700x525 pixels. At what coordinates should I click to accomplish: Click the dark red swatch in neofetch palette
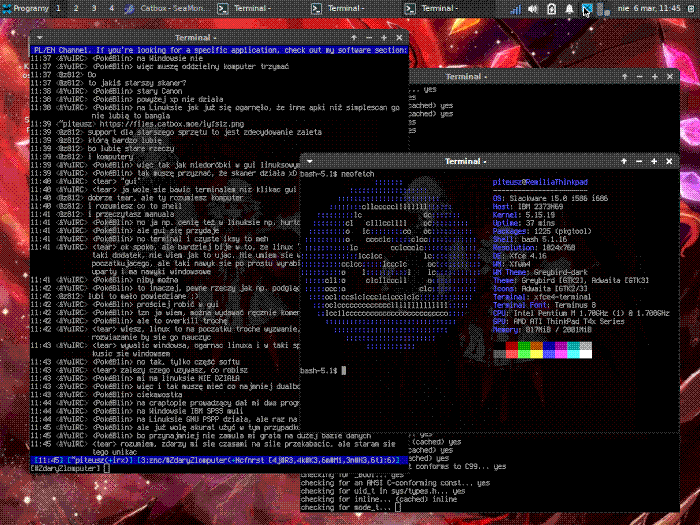coord(512,346)
